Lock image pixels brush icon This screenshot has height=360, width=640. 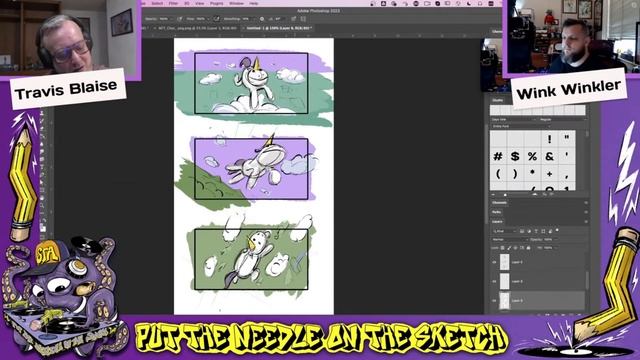[509, 248]
